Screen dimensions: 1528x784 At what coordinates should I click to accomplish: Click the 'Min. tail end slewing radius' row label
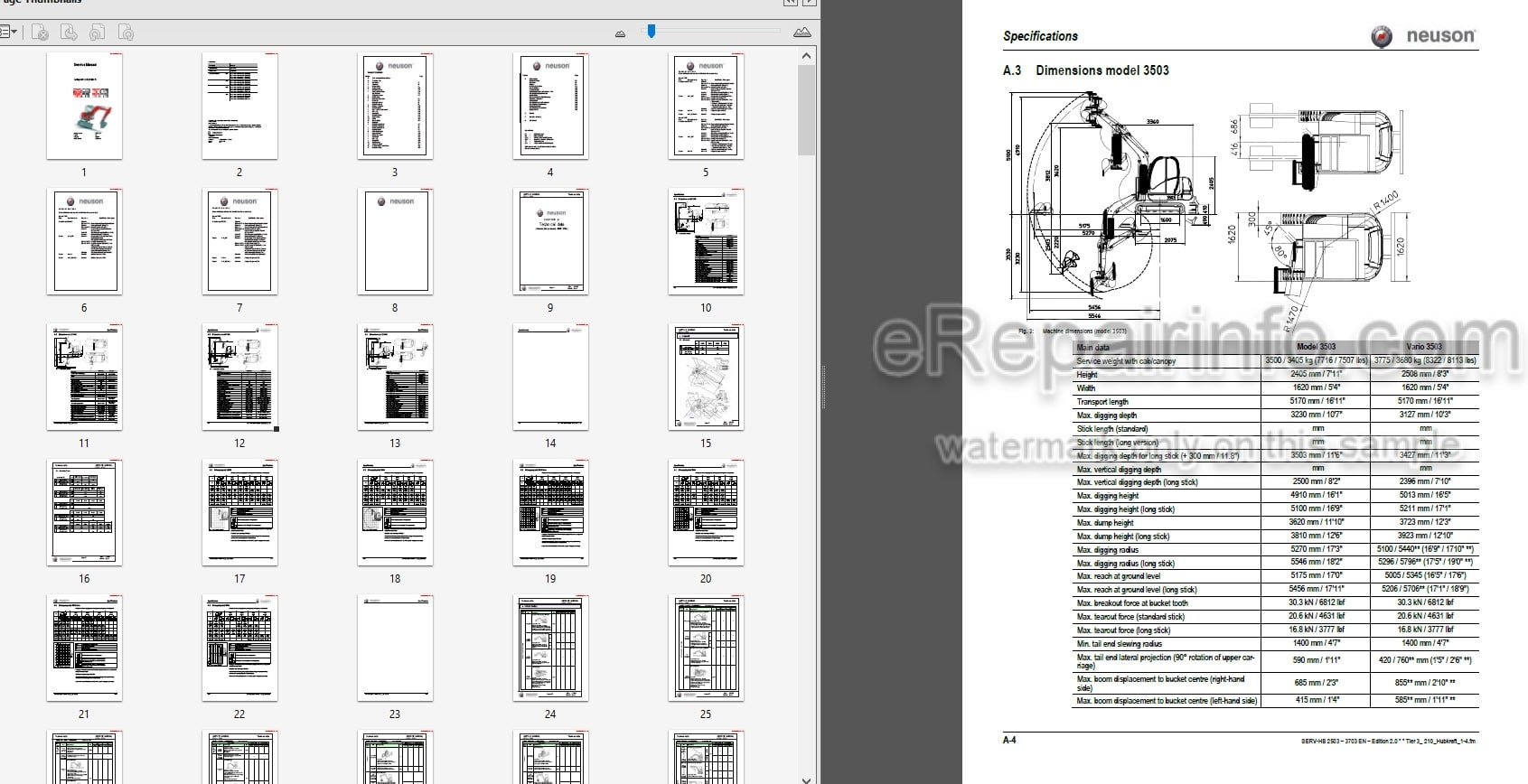1120,643
